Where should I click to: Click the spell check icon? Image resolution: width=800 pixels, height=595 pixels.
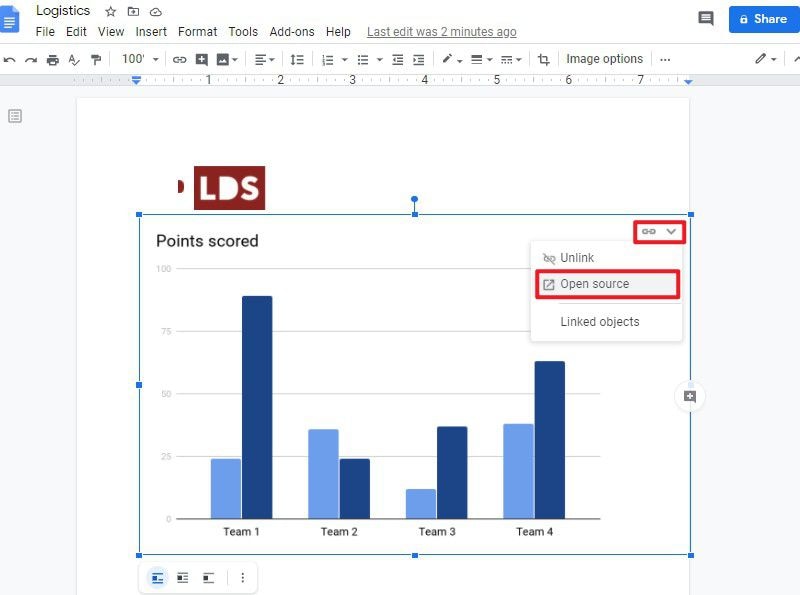pyautogui.click(x=74, y=60)
